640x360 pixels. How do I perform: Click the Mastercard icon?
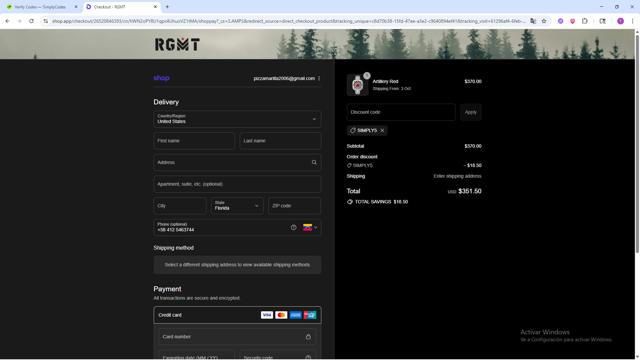281,315
